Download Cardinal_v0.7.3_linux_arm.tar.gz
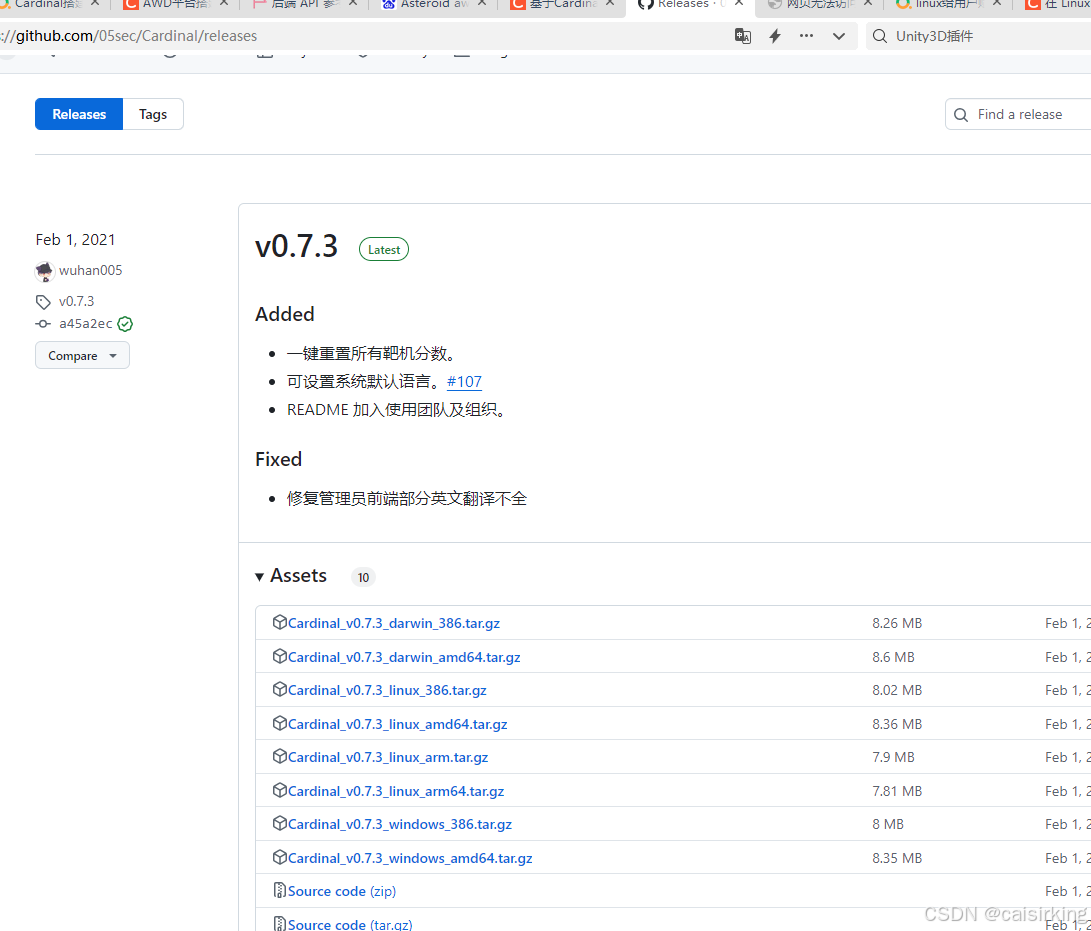The width and height of the screenshot is (1091, 931). click(x=388, y=757)
